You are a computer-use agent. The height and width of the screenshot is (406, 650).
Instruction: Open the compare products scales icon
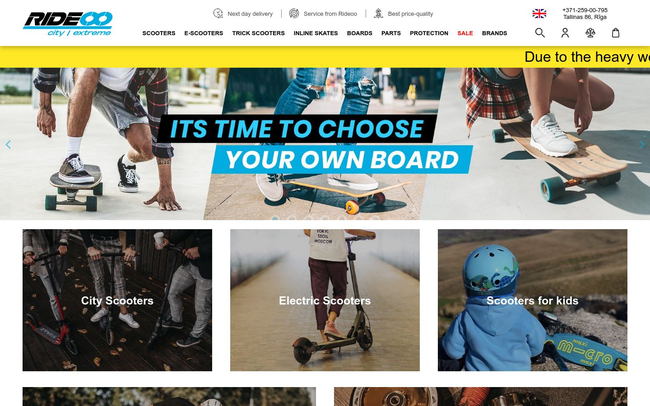tap(590, 33)
